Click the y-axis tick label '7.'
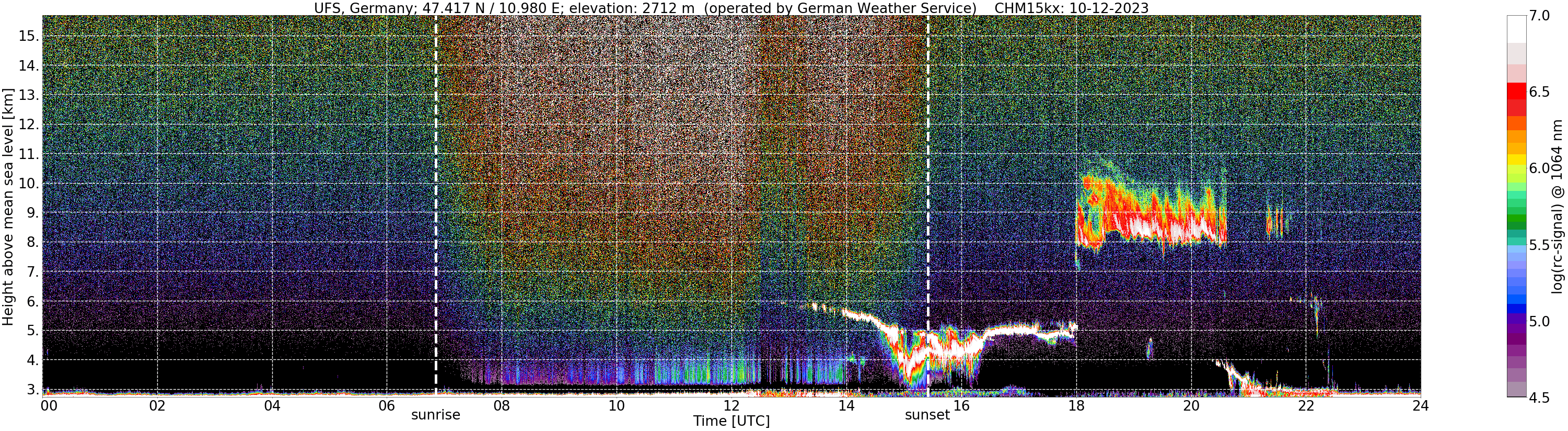 [32, 272]
